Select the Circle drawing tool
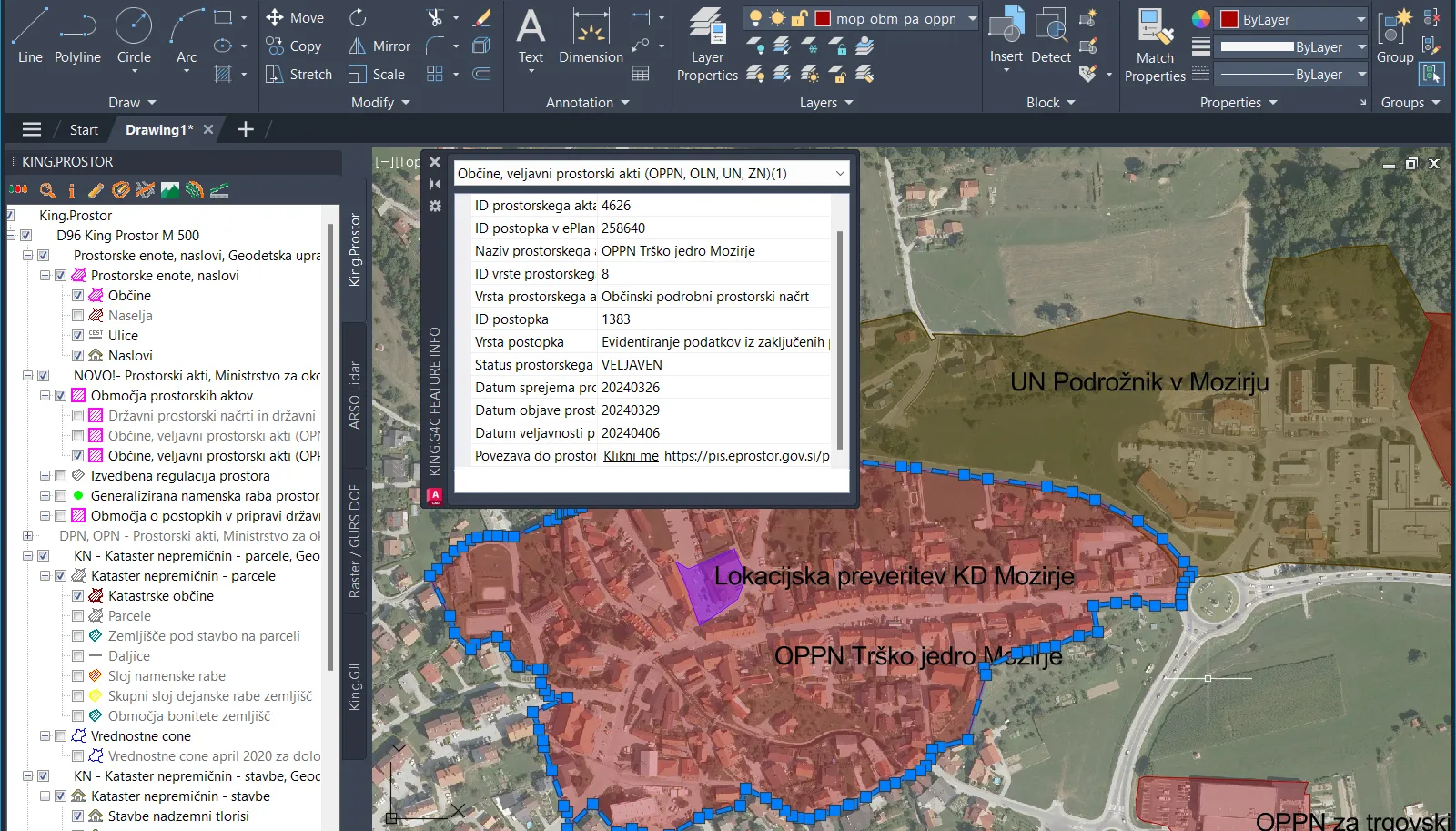This screenshot has height=831, width=1456. tap(134, 36)
